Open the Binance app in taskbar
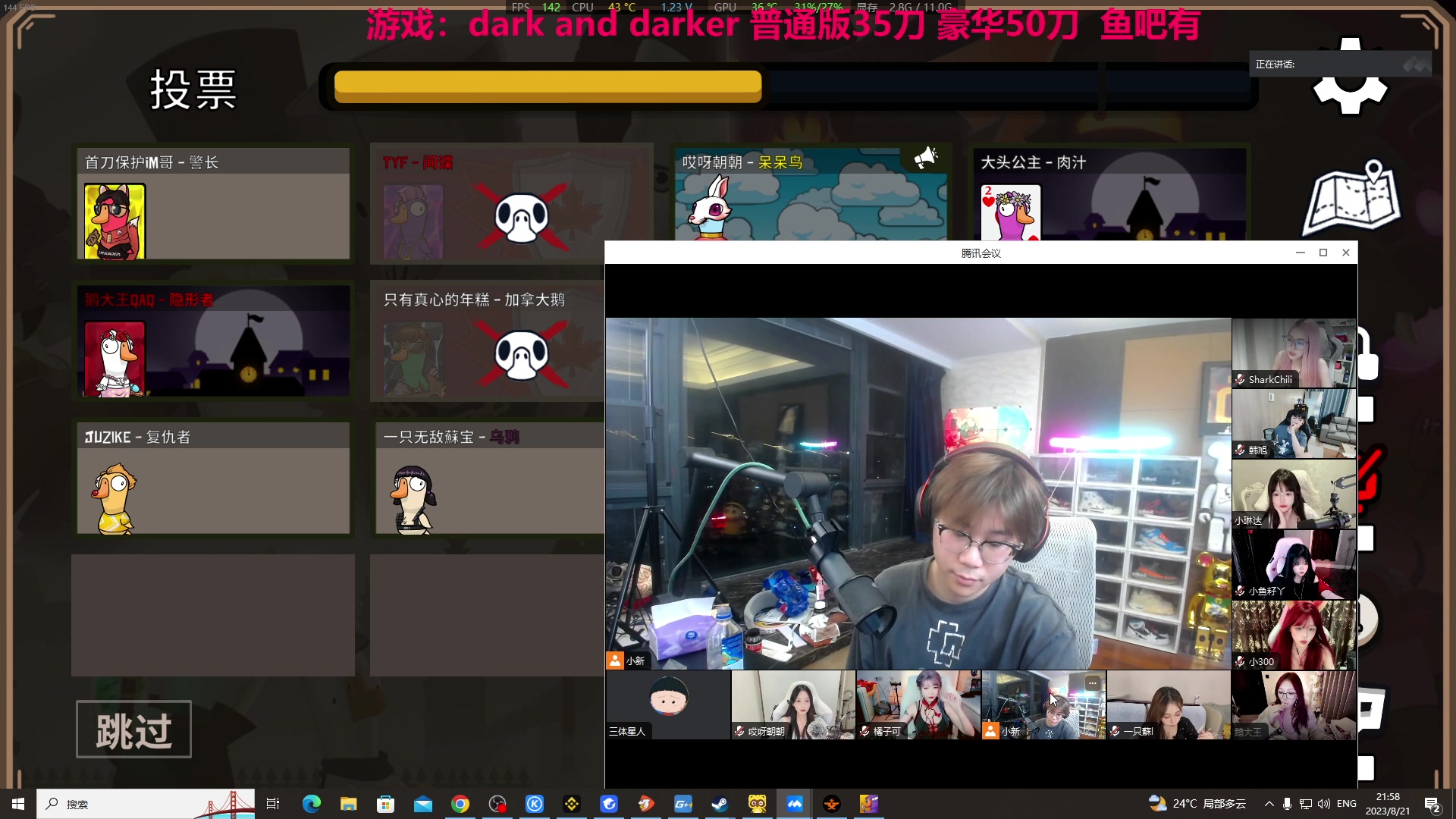1456x819 pixels. pos(572,804)
